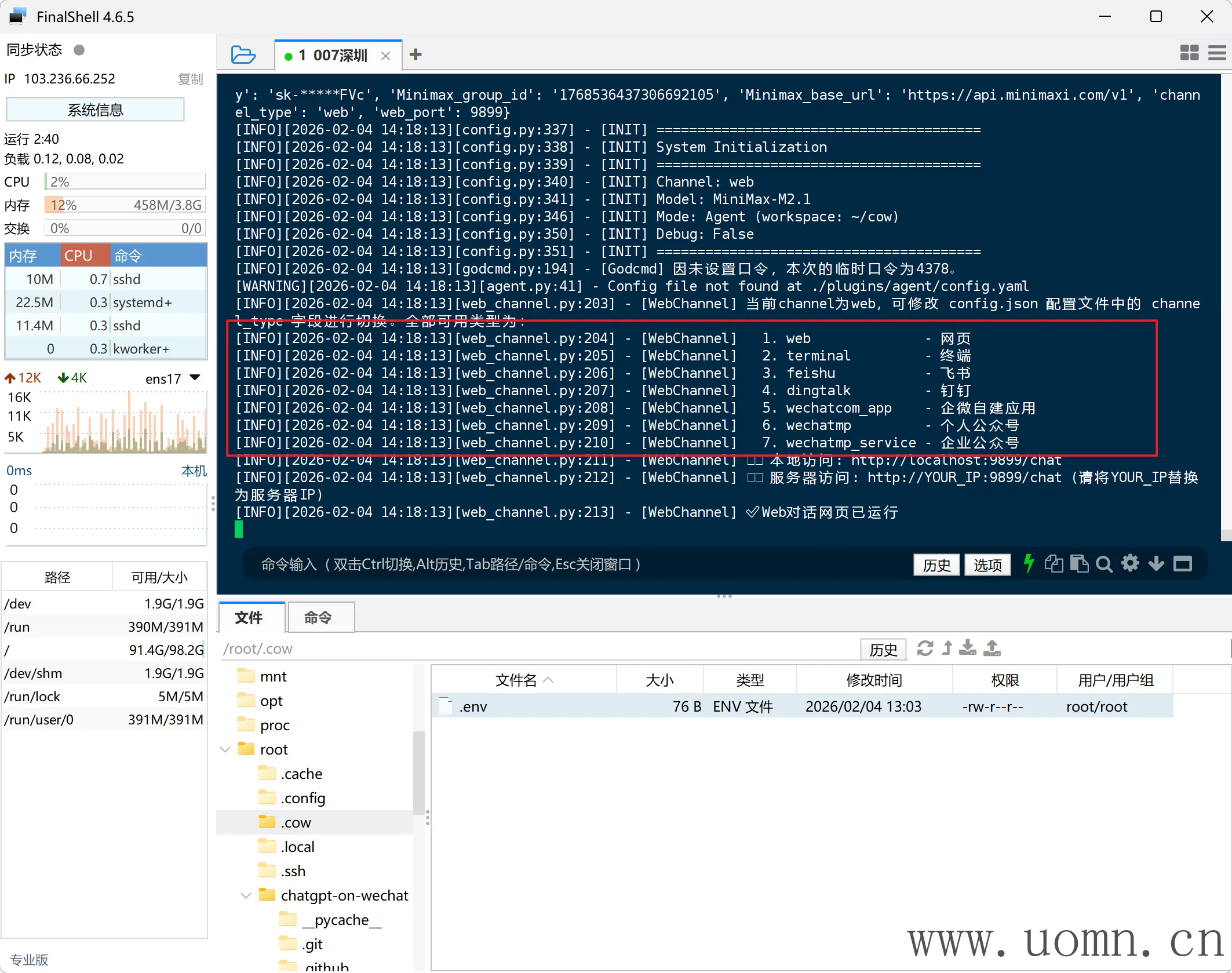
Task: Click the green lightning quick command icon
Action: click(x=1029, y=563)
